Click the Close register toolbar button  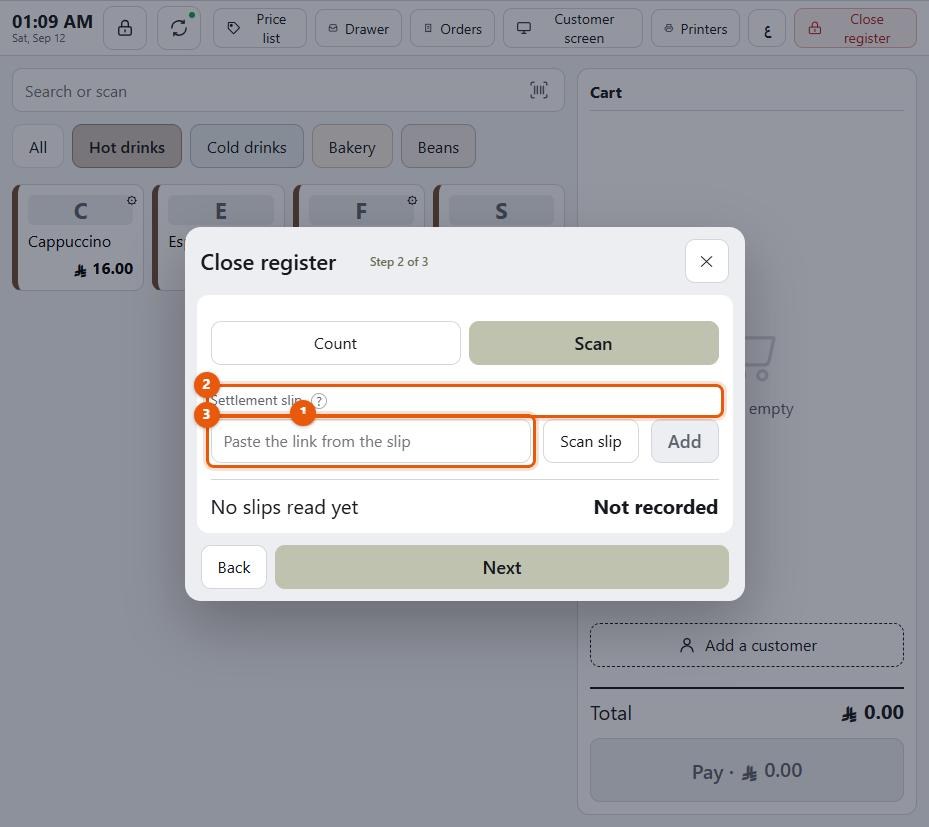tap(856, 28)
